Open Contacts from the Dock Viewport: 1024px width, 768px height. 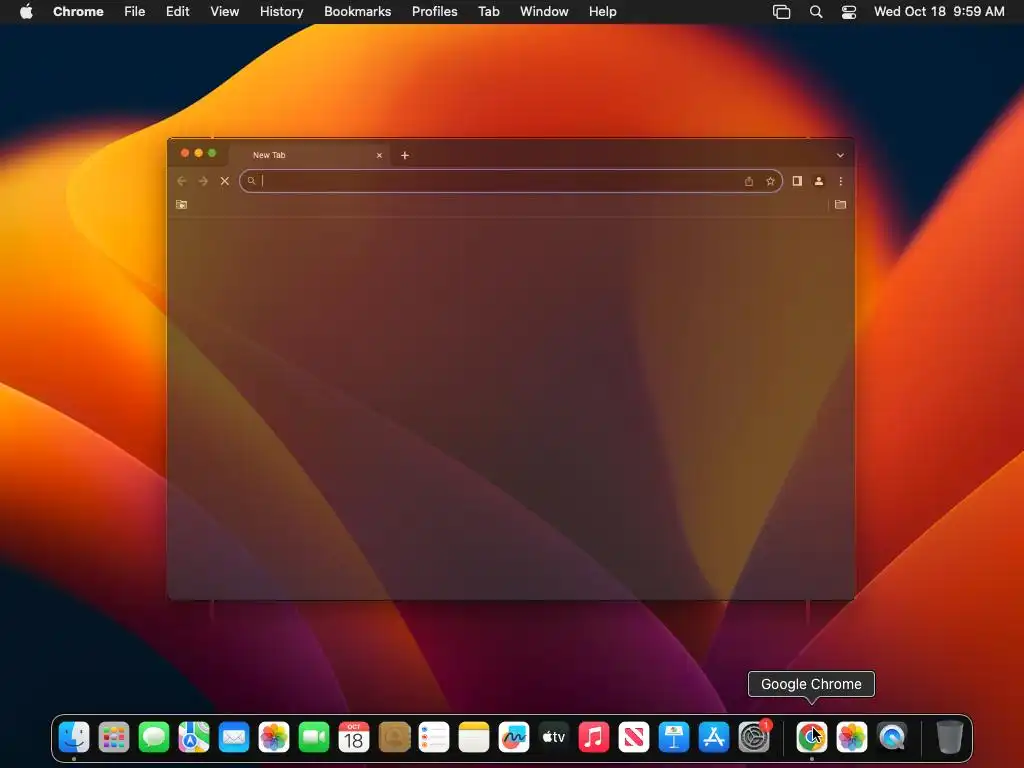click(x=394, y=737)
